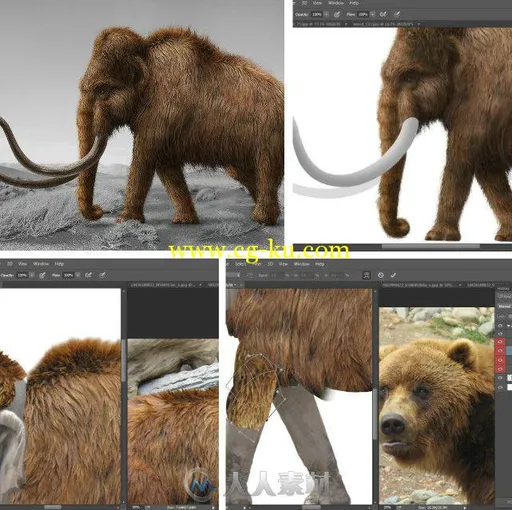Close first document tab in bottom-right window
Screen dimensions: 512x510
point(460,285)
